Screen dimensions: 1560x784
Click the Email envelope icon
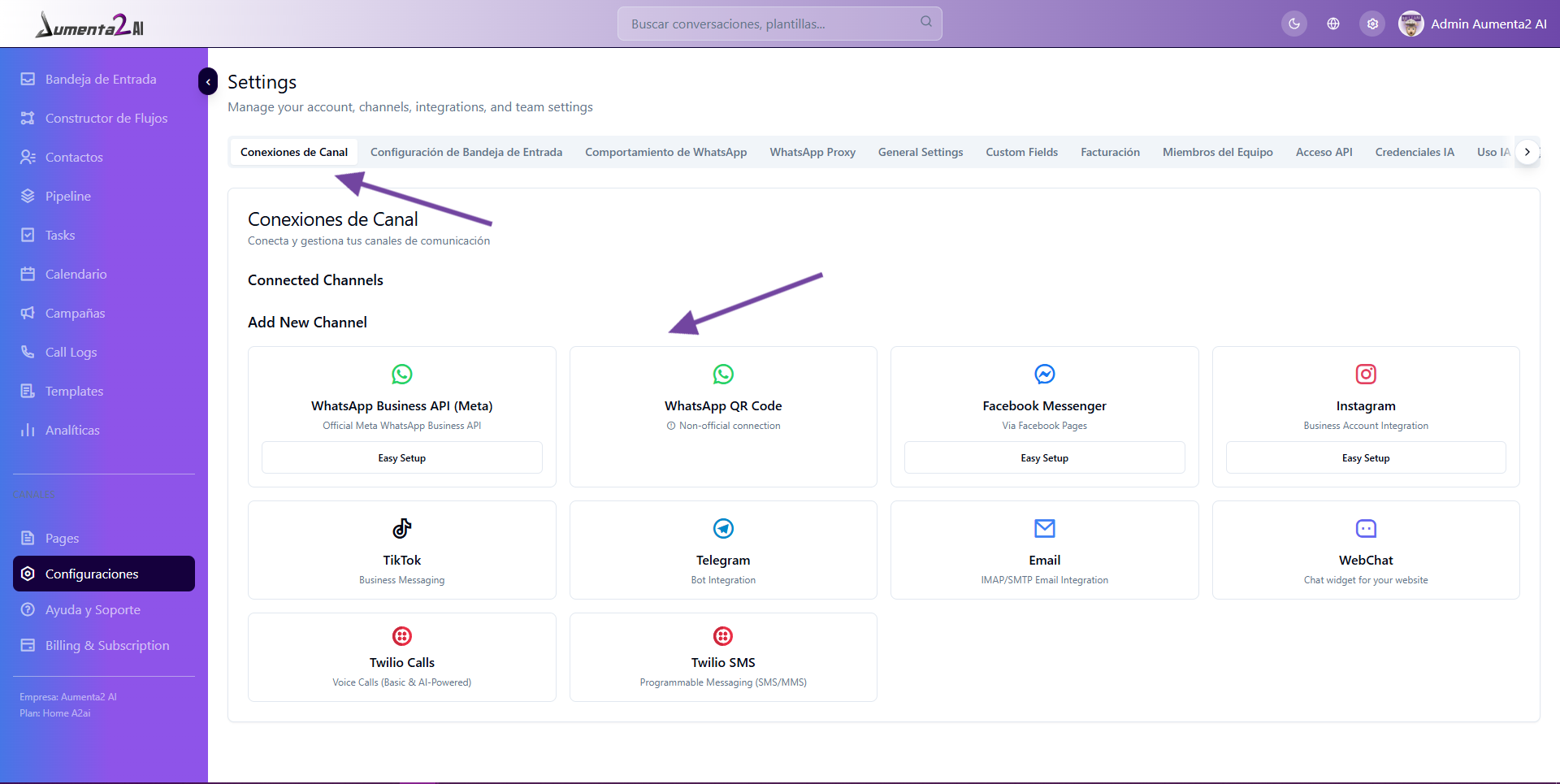point(1044,528)
